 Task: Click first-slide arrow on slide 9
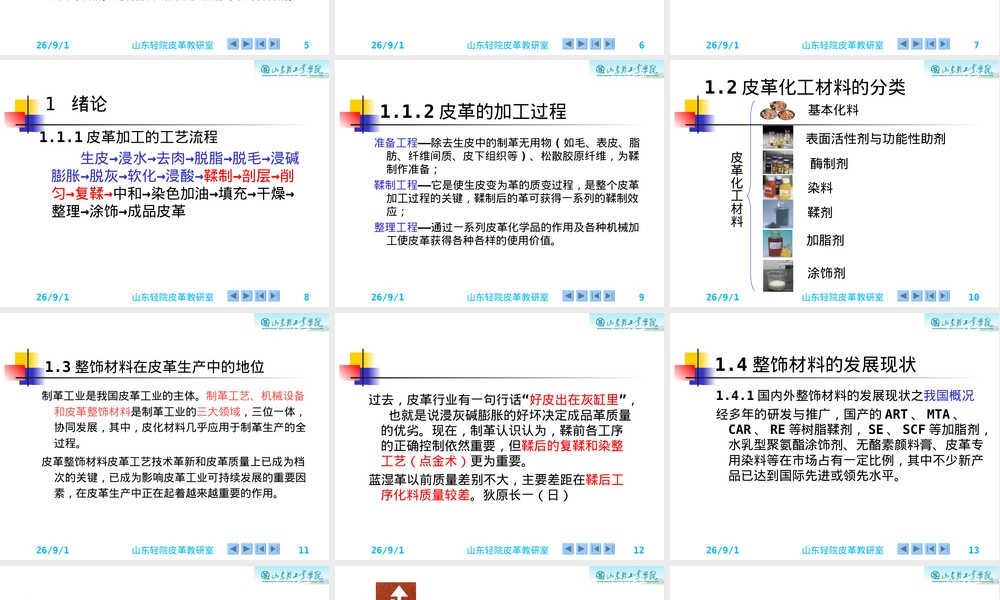[596, 296]
